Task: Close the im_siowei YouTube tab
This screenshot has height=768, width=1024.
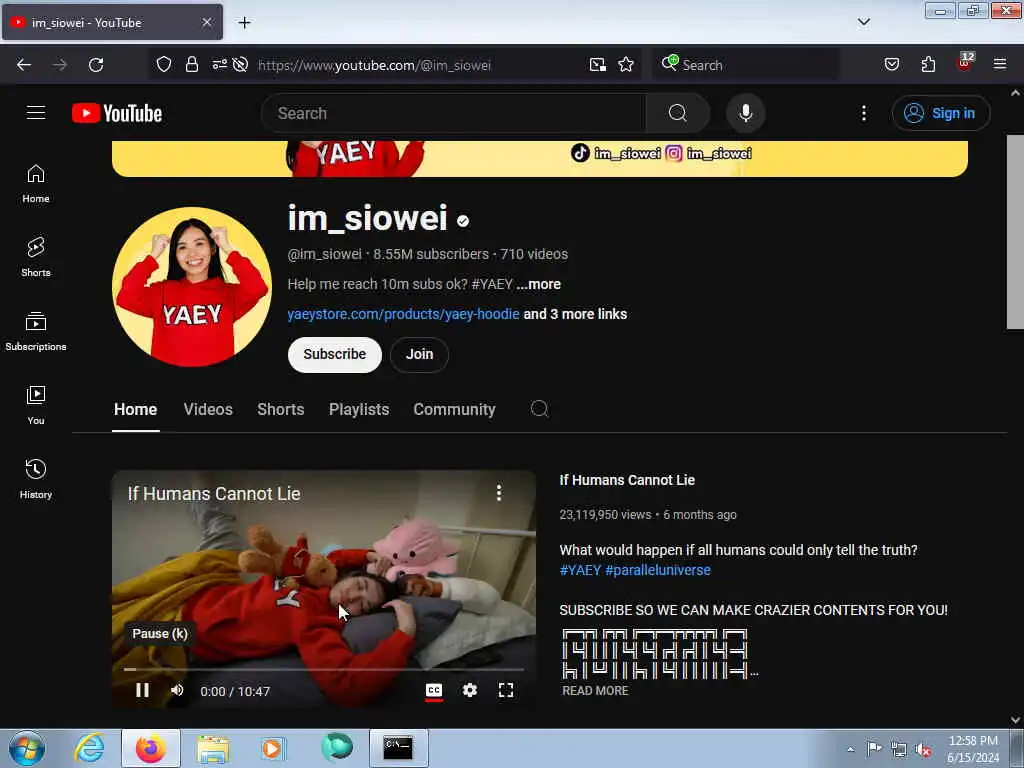Action: click(206, 22)
